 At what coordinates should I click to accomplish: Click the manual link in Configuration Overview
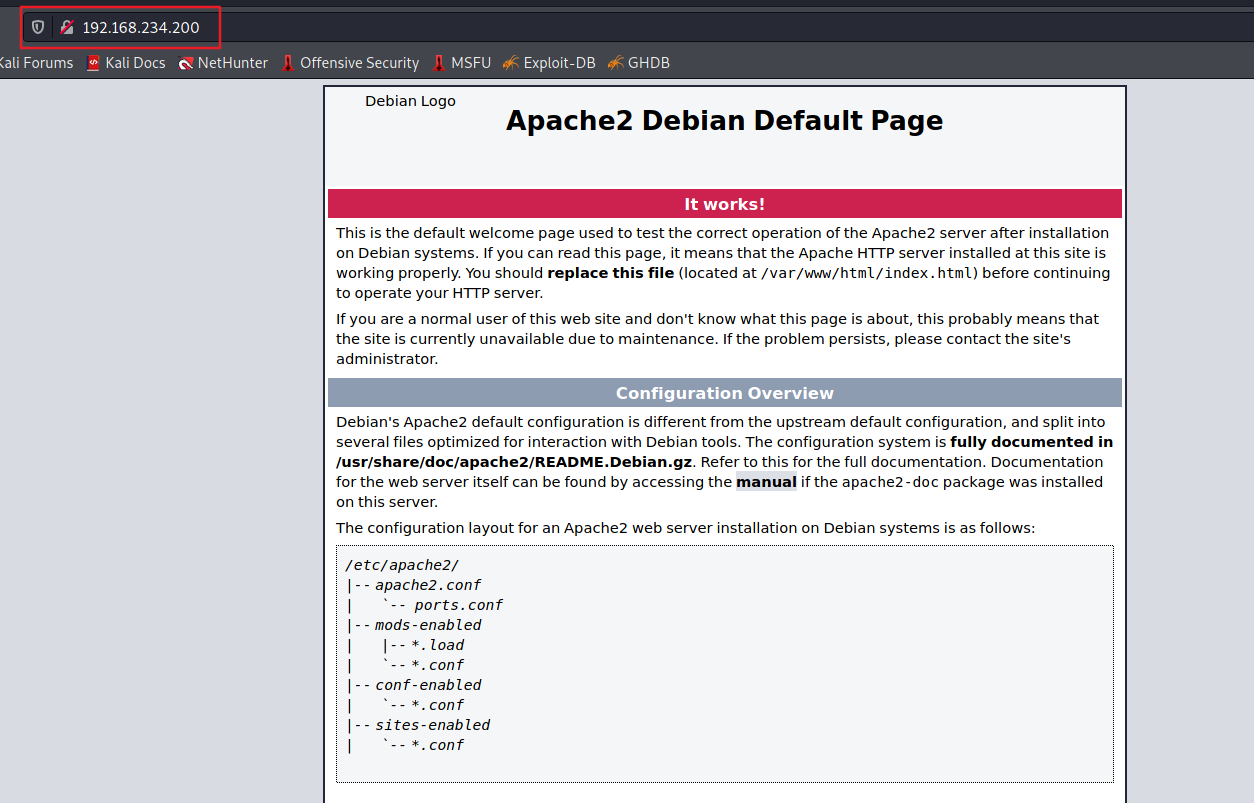[767, 482]
